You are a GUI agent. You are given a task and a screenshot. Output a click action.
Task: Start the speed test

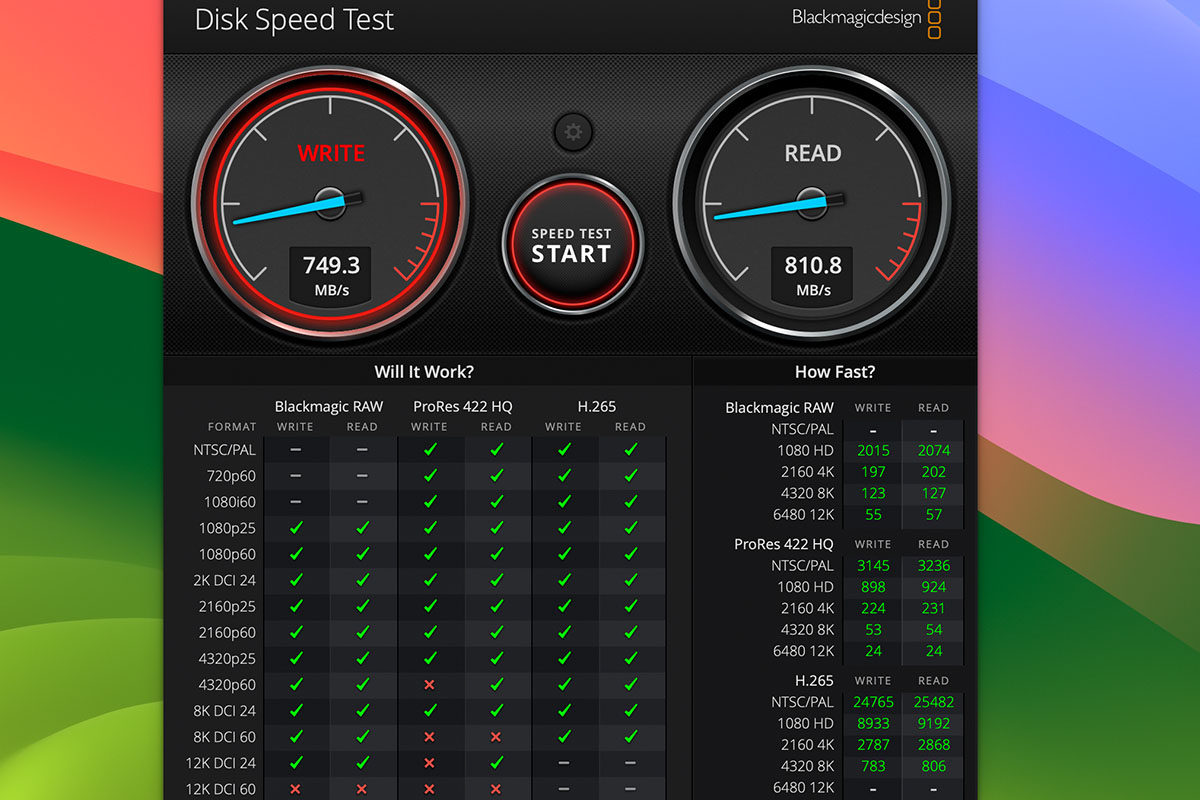tap(571, 245)
